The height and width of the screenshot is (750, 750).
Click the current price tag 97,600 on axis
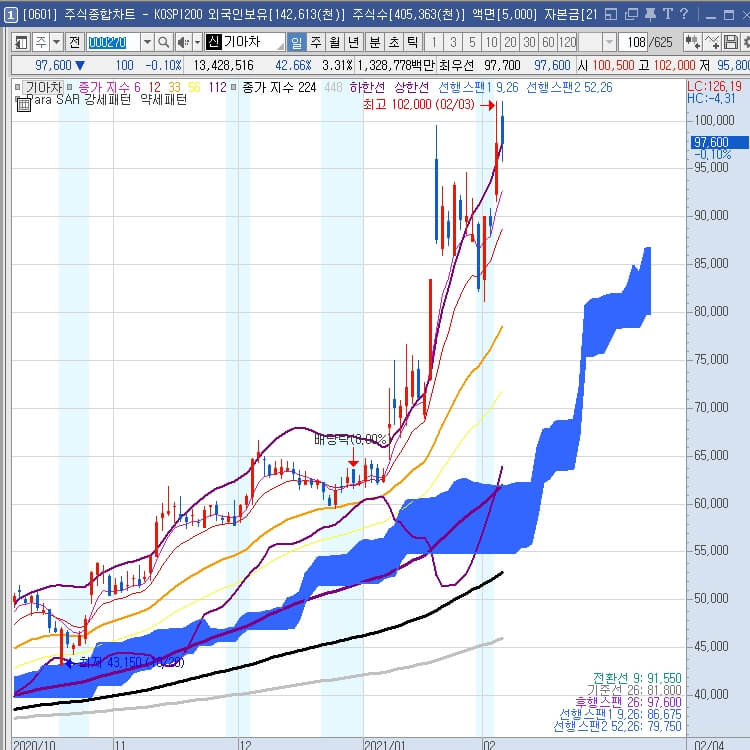[x=719, y=142]
